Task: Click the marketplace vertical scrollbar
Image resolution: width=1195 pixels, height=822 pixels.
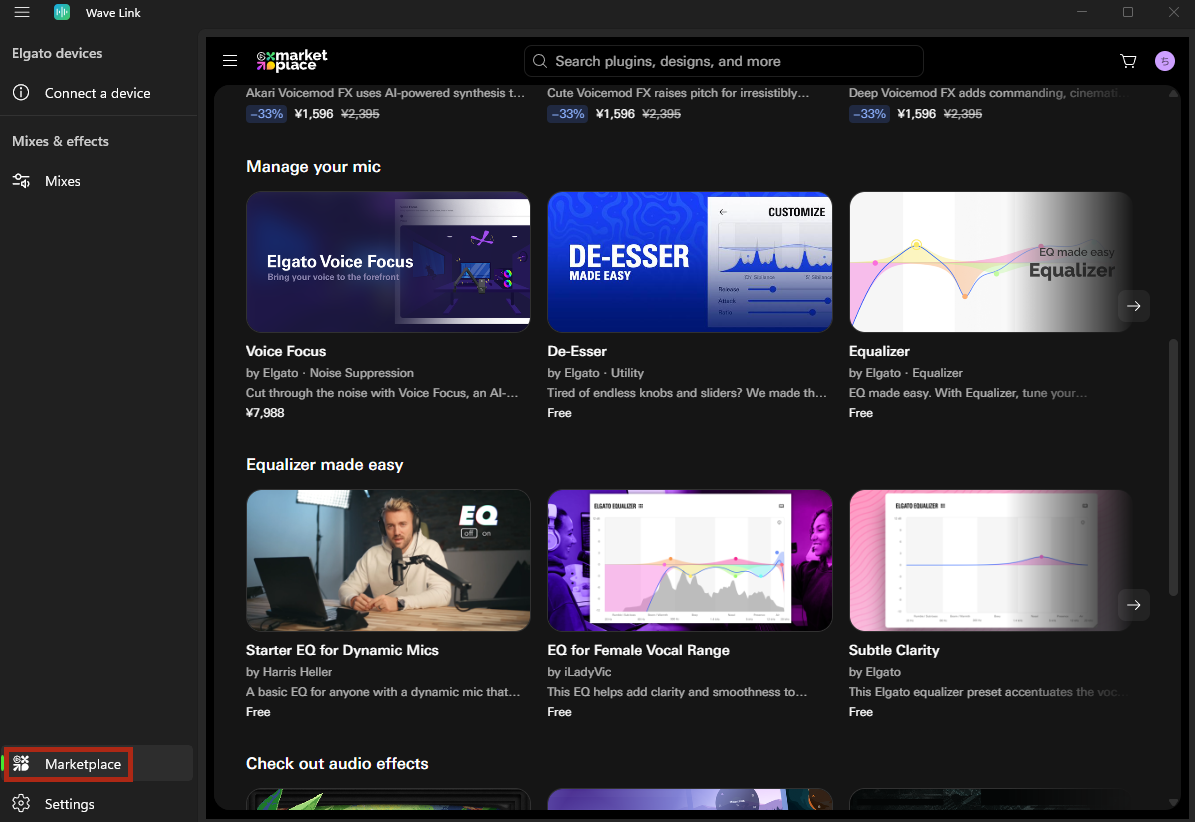Action: click(1174, 467)
